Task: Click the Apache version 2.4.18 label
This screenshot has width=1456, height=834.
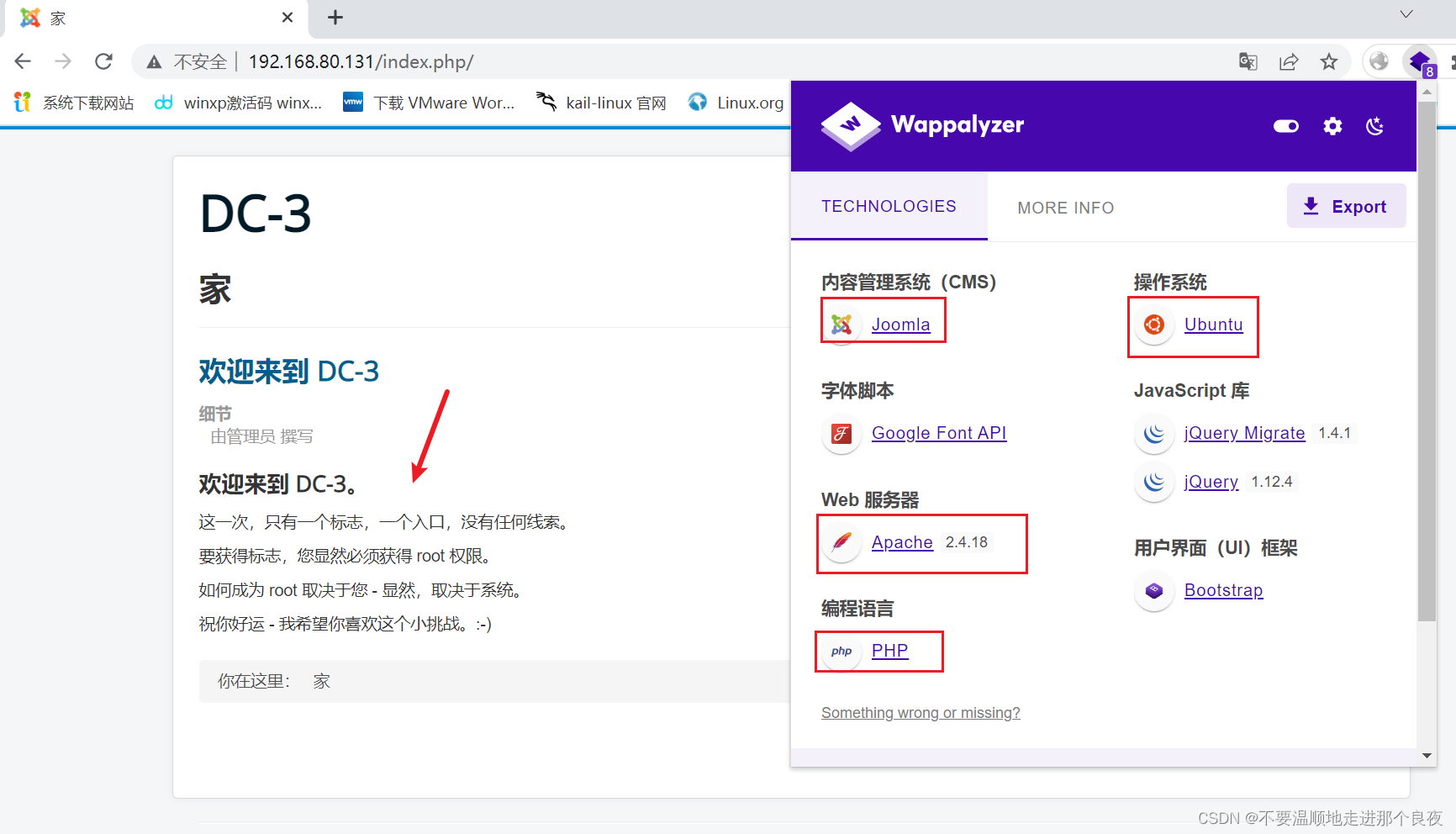Action: point(967,542)
